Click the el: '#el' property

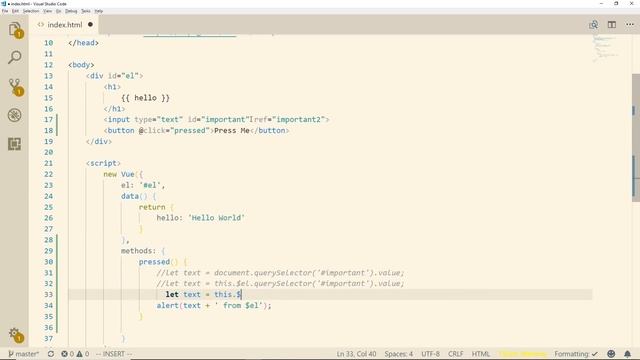click(x=143, y=185)
